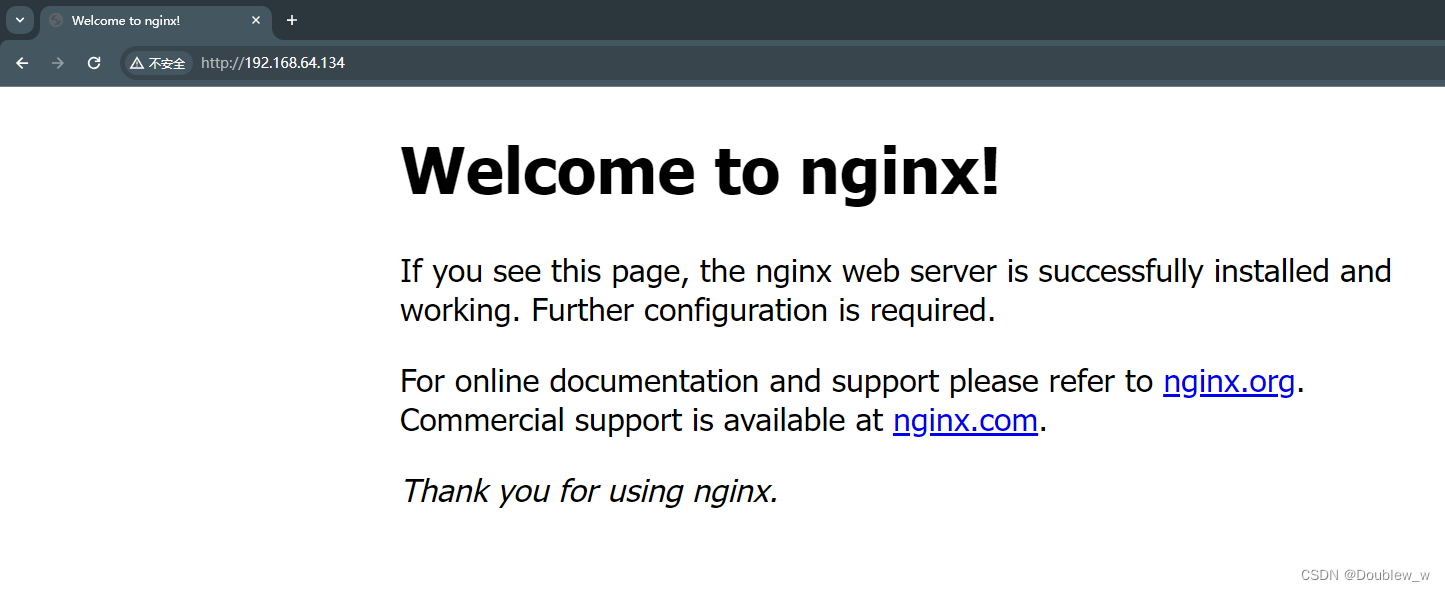This screenshot has height=591, width=1445.
Task: Navigate forward with the forward arrow
Action: [x=57, y=62]
